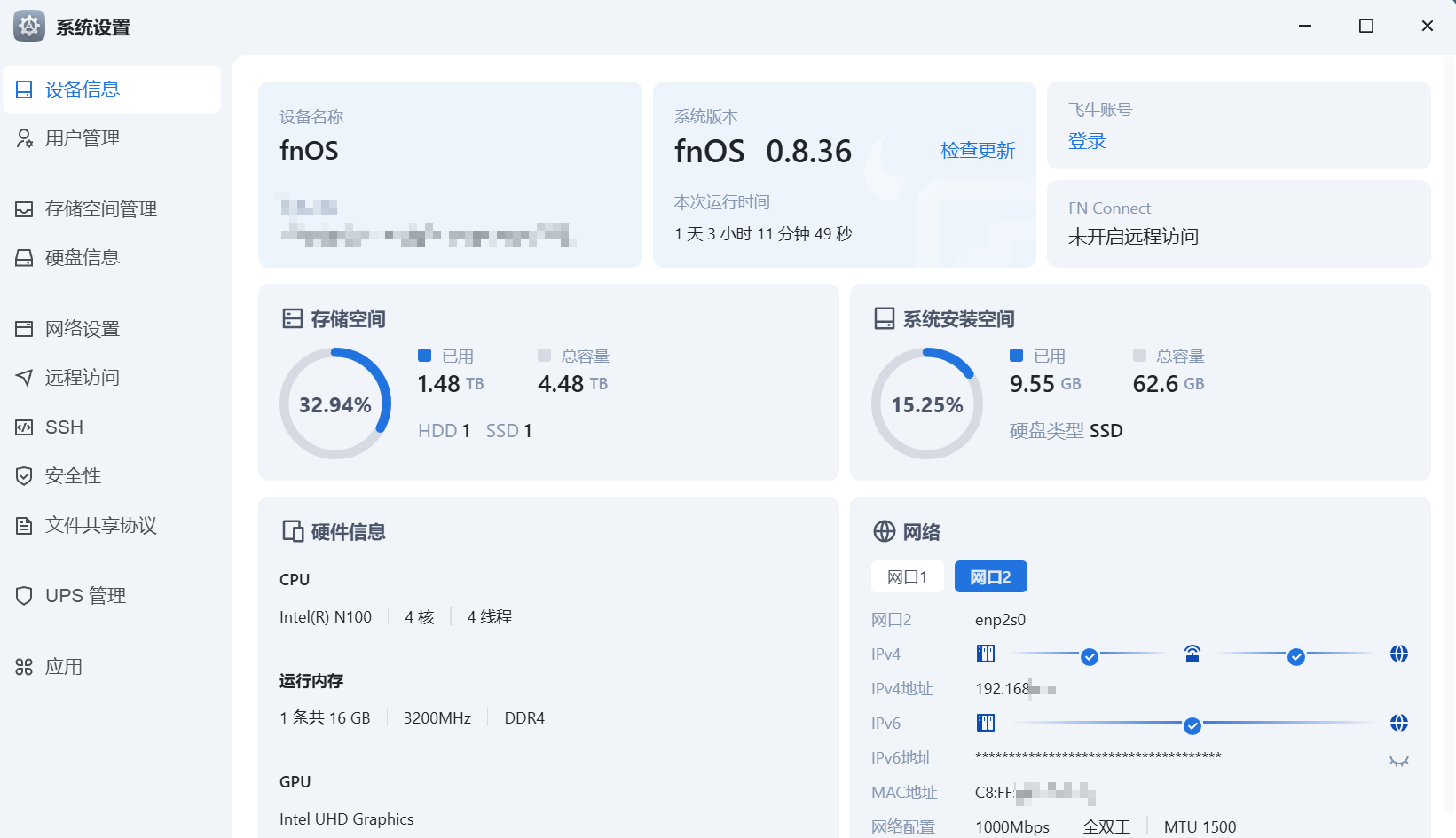Screen dimensions: 1456x838
Task: Select the 网口2 tab
Action: tap(990, 576)
